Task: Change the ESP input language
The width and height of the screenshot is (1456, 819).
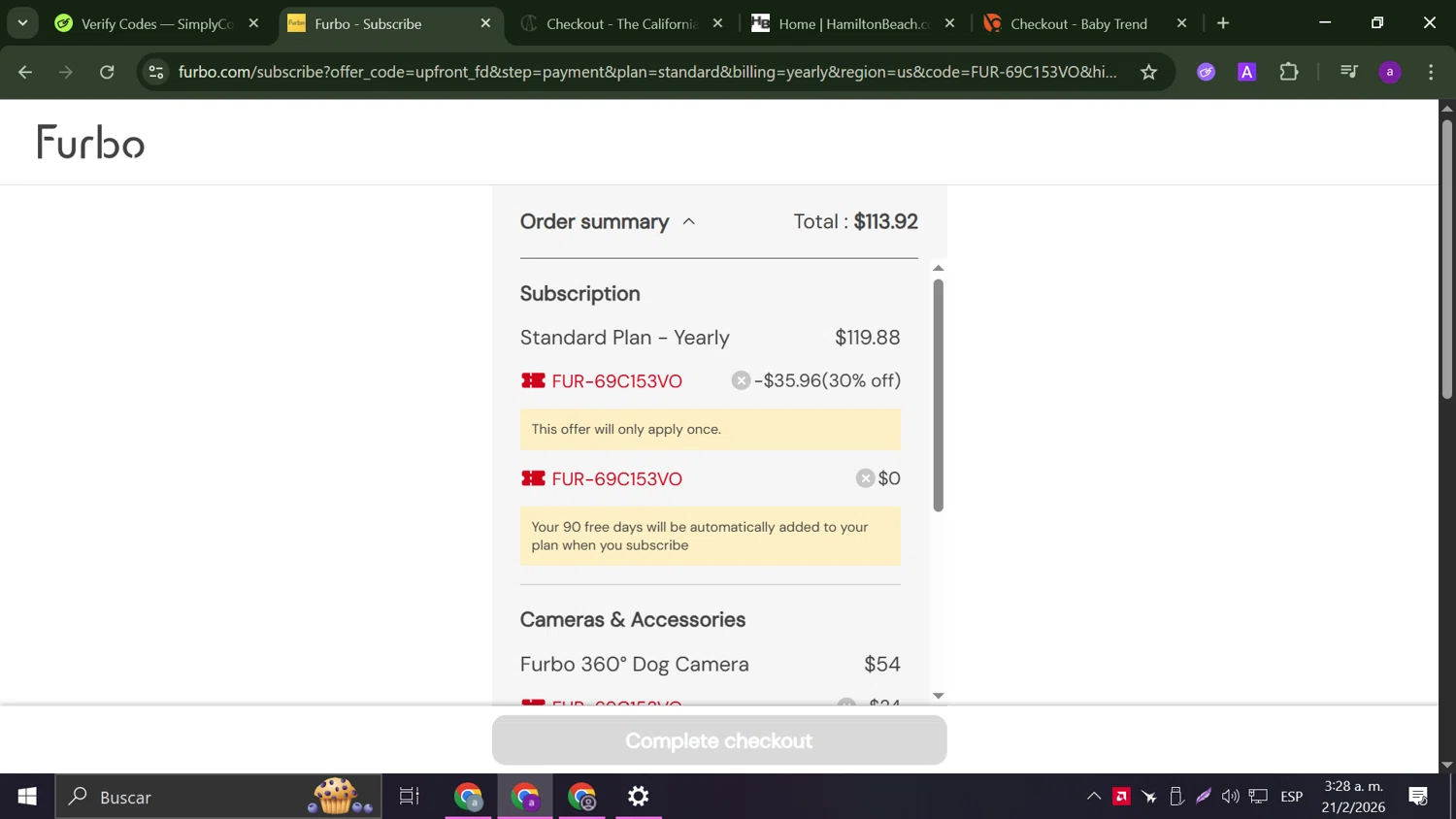Action: click(1292, 797)
